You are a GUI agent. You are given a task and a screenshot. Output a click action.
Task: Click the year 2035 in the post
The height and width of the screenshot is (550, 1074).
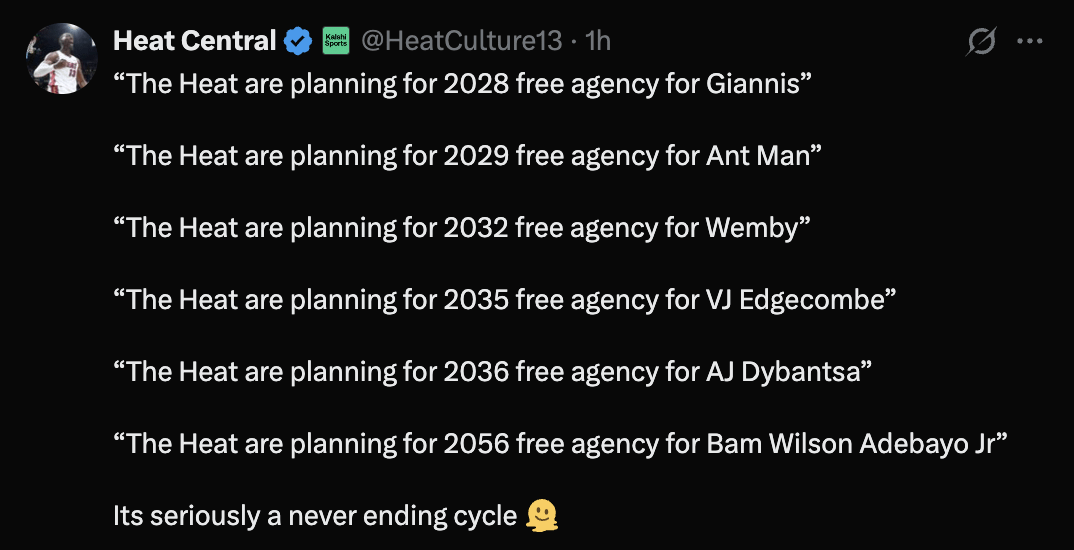[475, 300]
